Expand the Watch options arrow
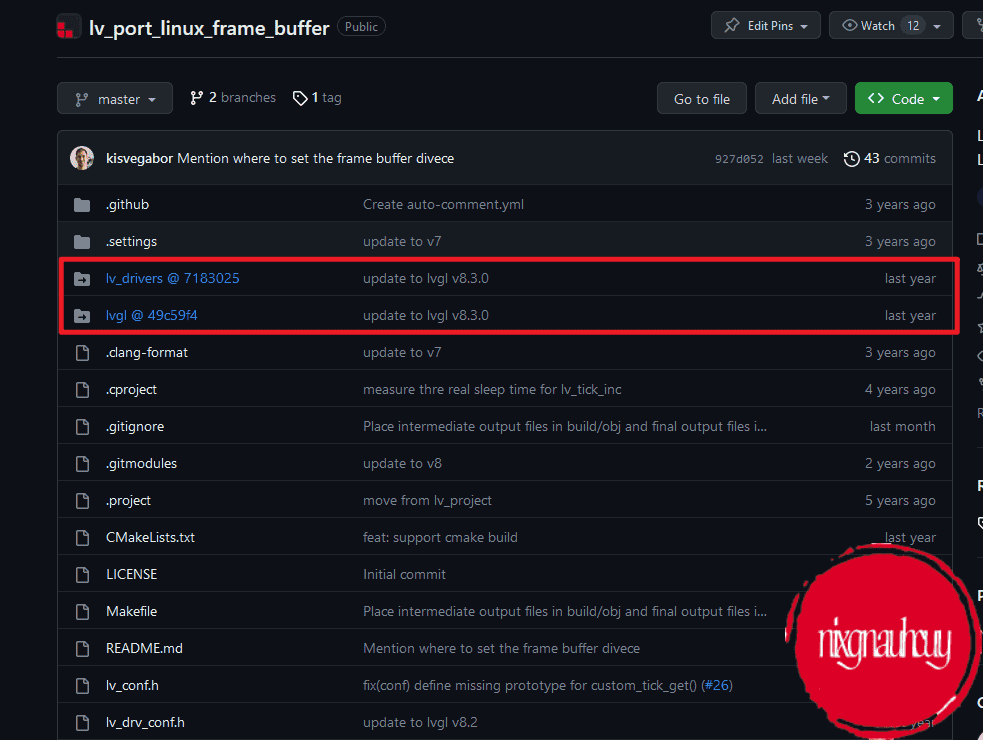 pyautogui.click(x=937, y=26)
